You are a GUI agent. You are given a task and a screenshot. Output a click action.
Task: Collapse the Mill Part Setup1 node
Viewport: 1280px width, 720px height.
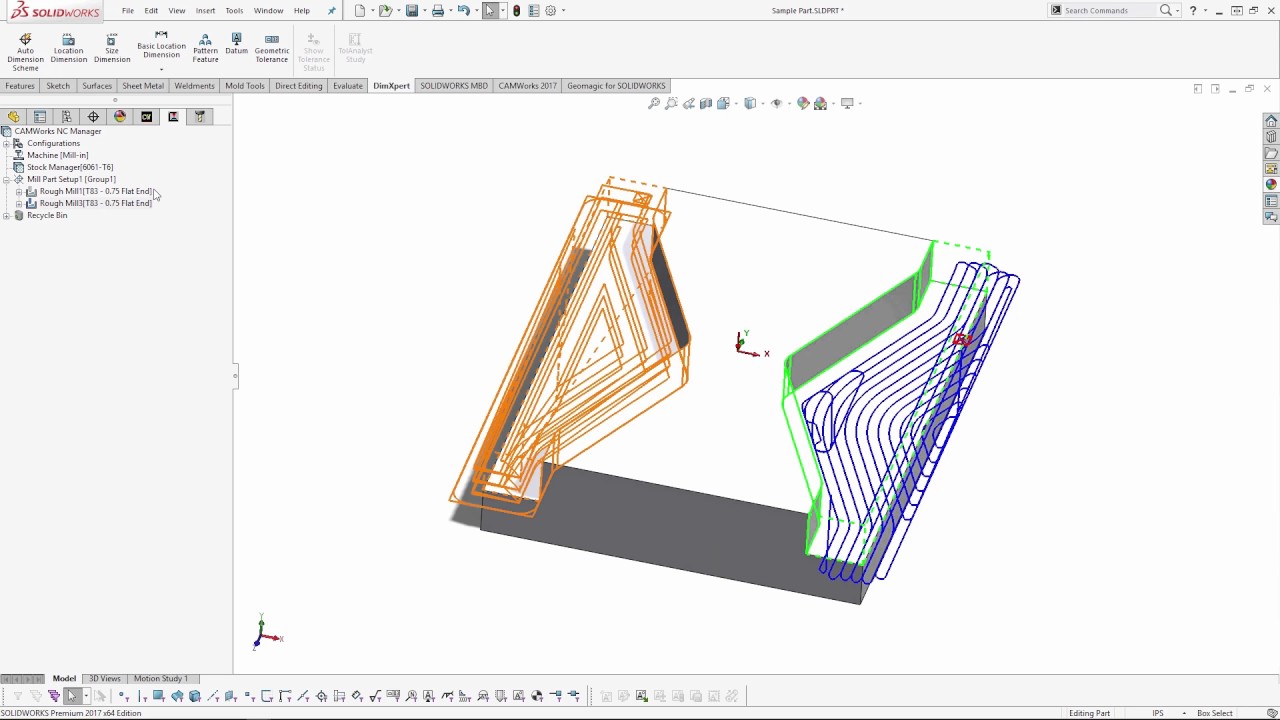[6, 179]
